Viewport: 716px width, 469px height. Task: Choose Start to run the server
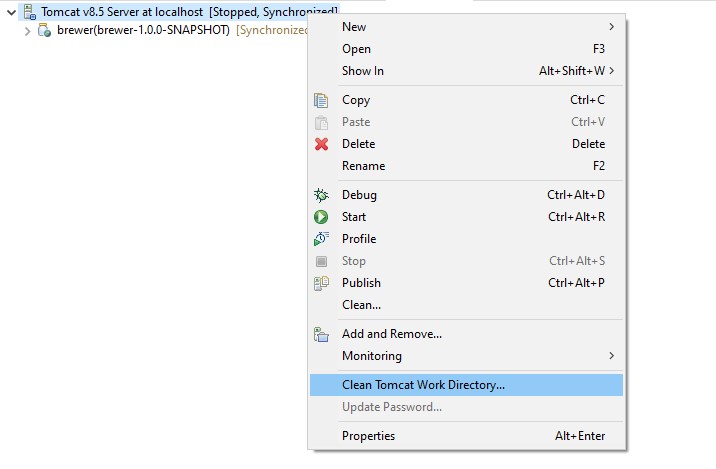pos(466,217)
